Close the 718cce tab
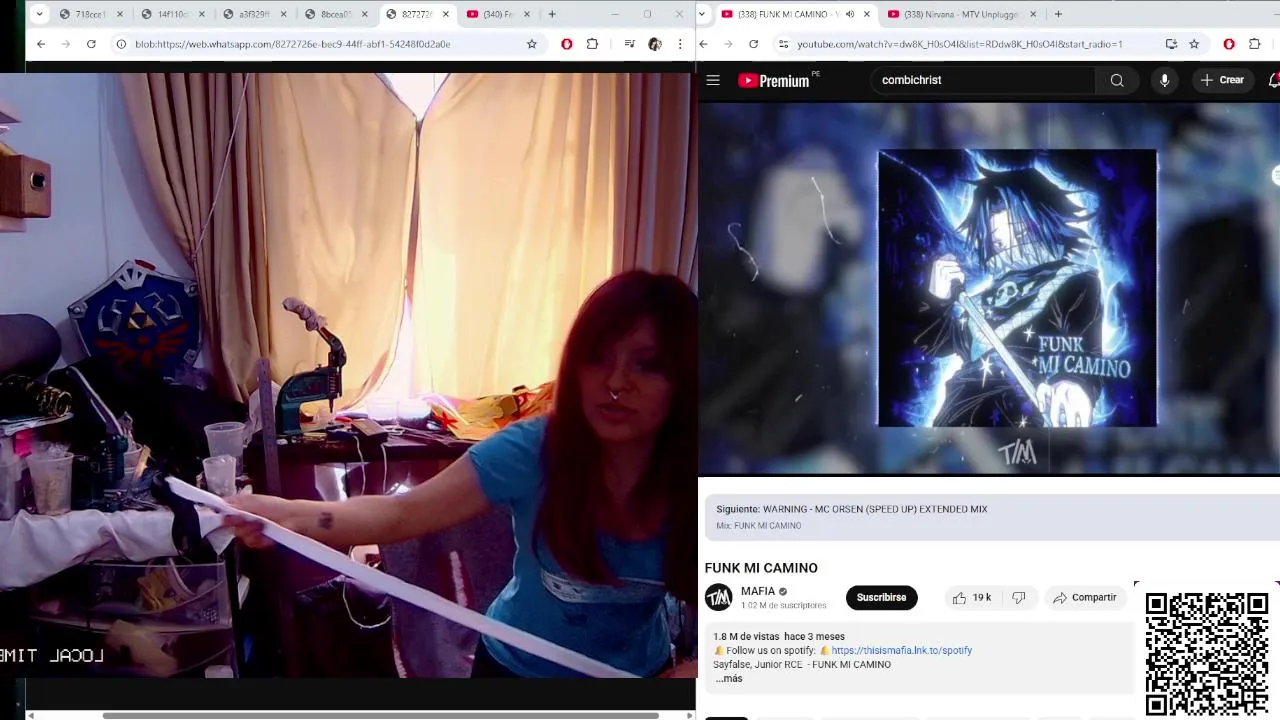Image resolution: width=1280 pixels, height=720 pixels. click(x=120, y=14)
